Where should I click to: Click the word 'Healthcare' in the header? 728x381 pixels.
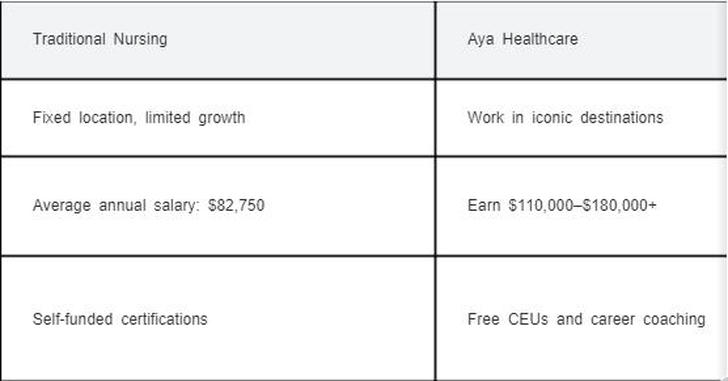click(540, 39)
